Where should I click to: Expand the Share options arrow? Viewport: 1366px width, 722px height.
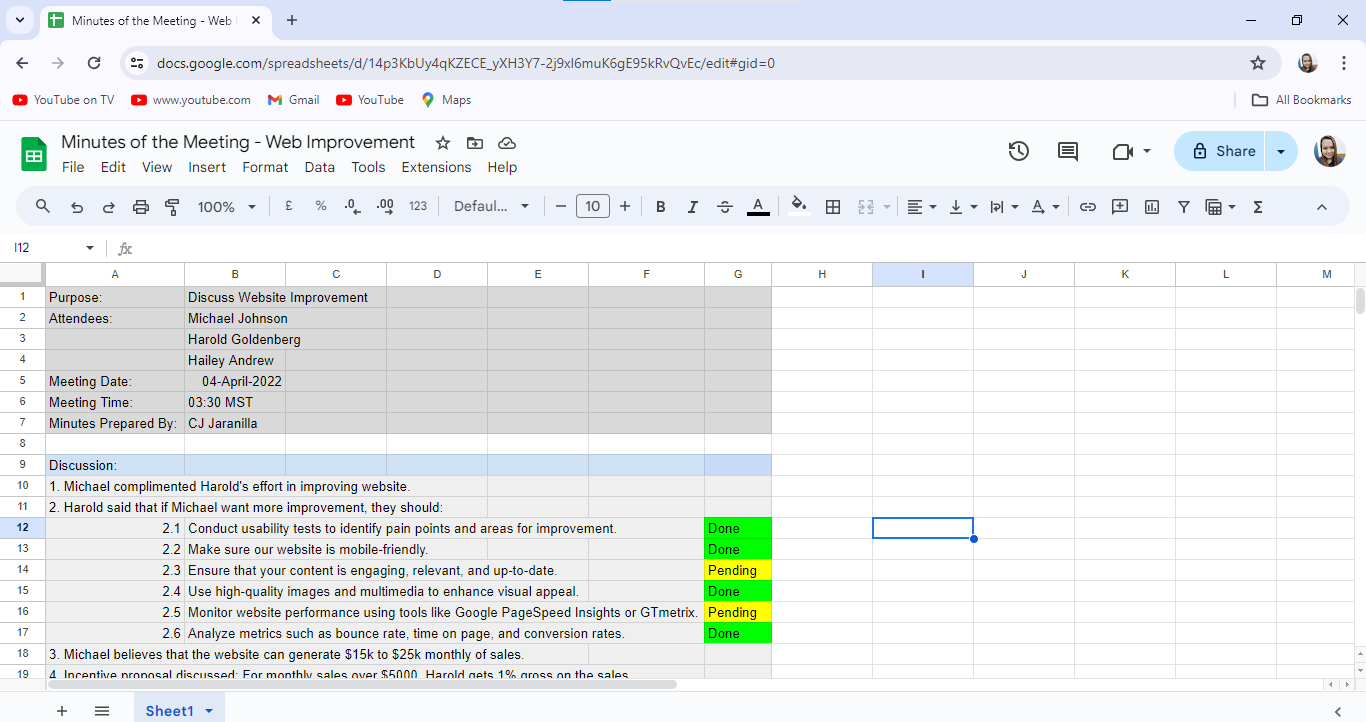coord(1281,151)
